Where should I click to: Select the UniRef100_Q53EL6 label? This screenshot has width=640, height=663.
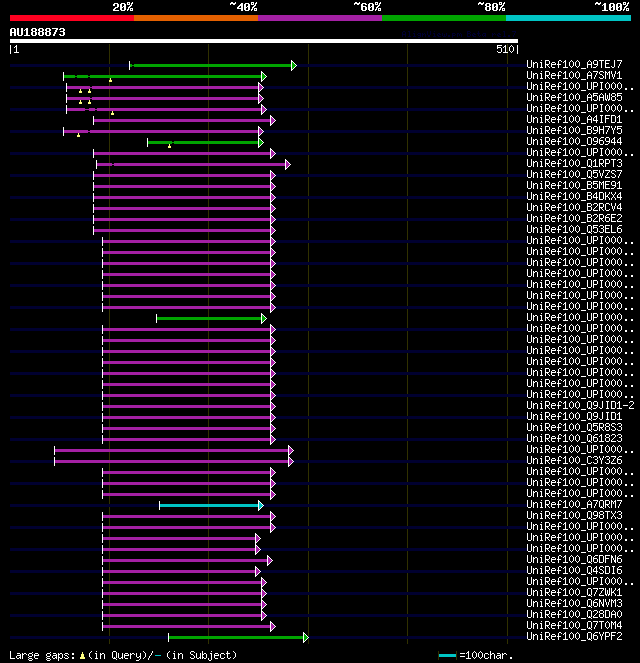click(x=574, y=229)
